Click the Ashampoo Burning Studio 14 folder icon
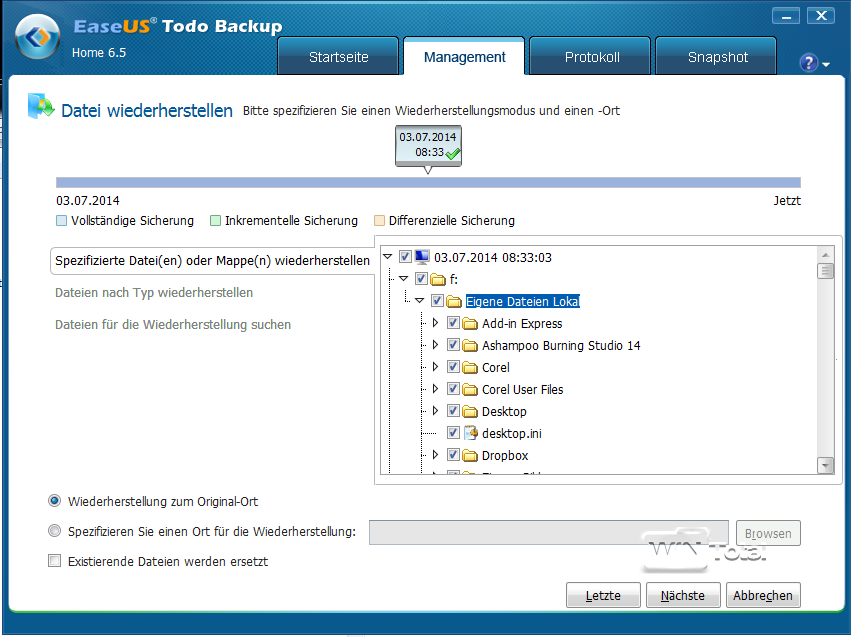Image resolution: width=851 pixels, height=637 pixels. (470, 346)
